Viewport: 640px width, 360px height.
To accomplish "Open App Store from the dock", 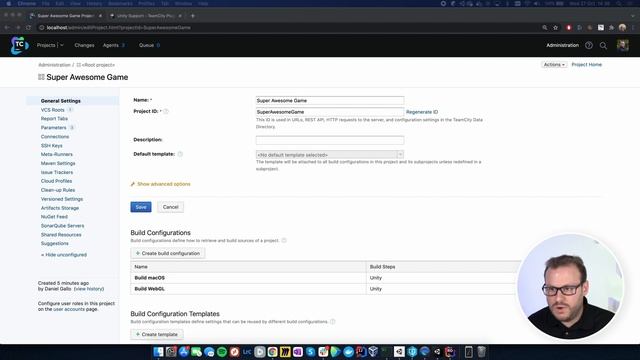I will pyautogui.click(x=183, y=351).
